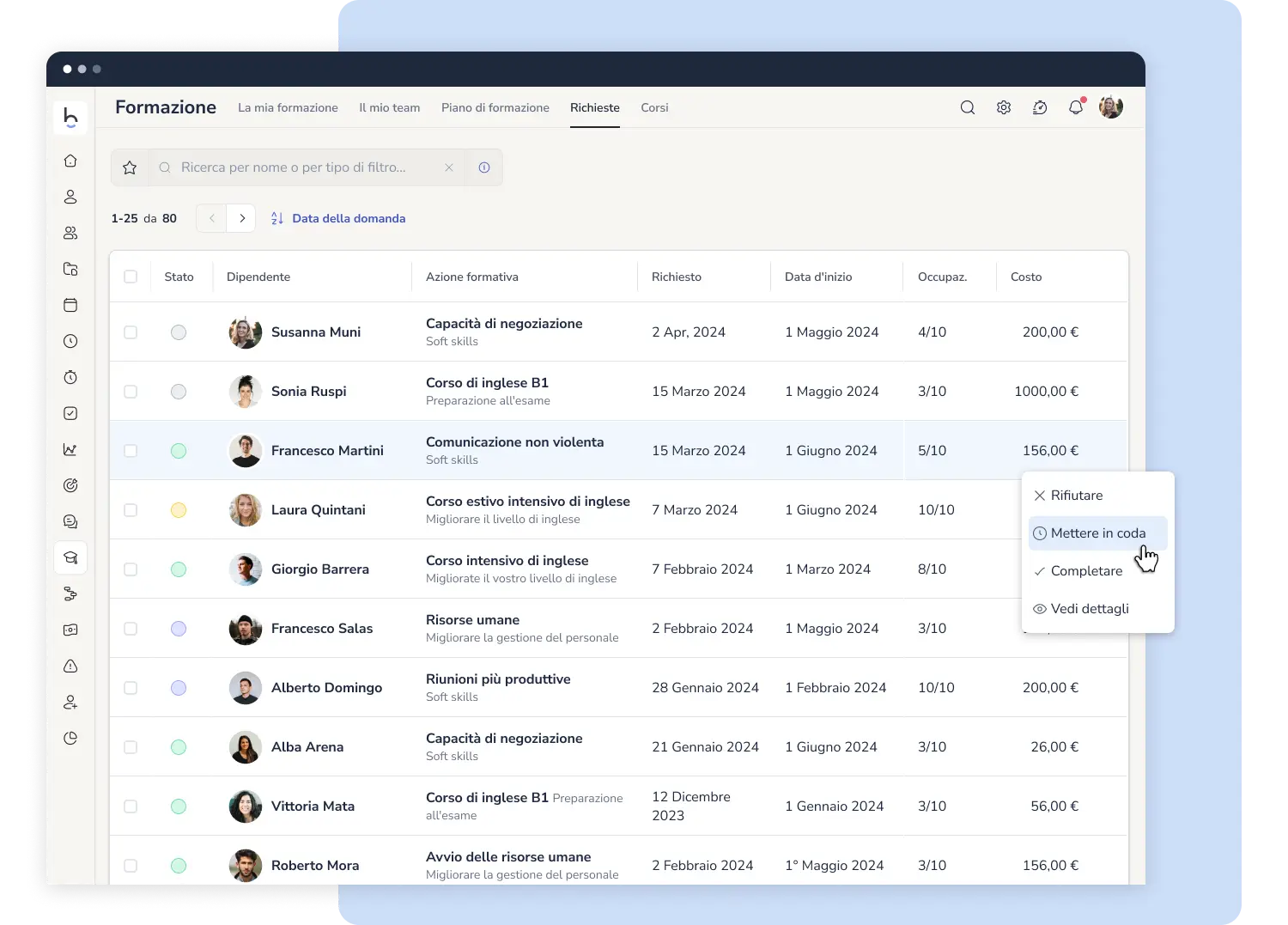Check the box for Sonia Ruspi
The height and width of the screenshot is (925, 1288).
pyautogui.click(x=131, y=392)
